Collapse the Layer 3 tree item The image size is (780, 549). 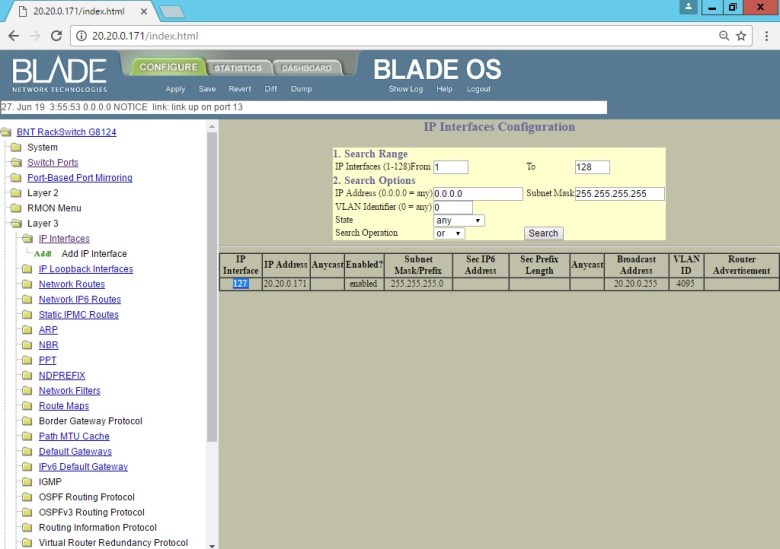point(43,223)
